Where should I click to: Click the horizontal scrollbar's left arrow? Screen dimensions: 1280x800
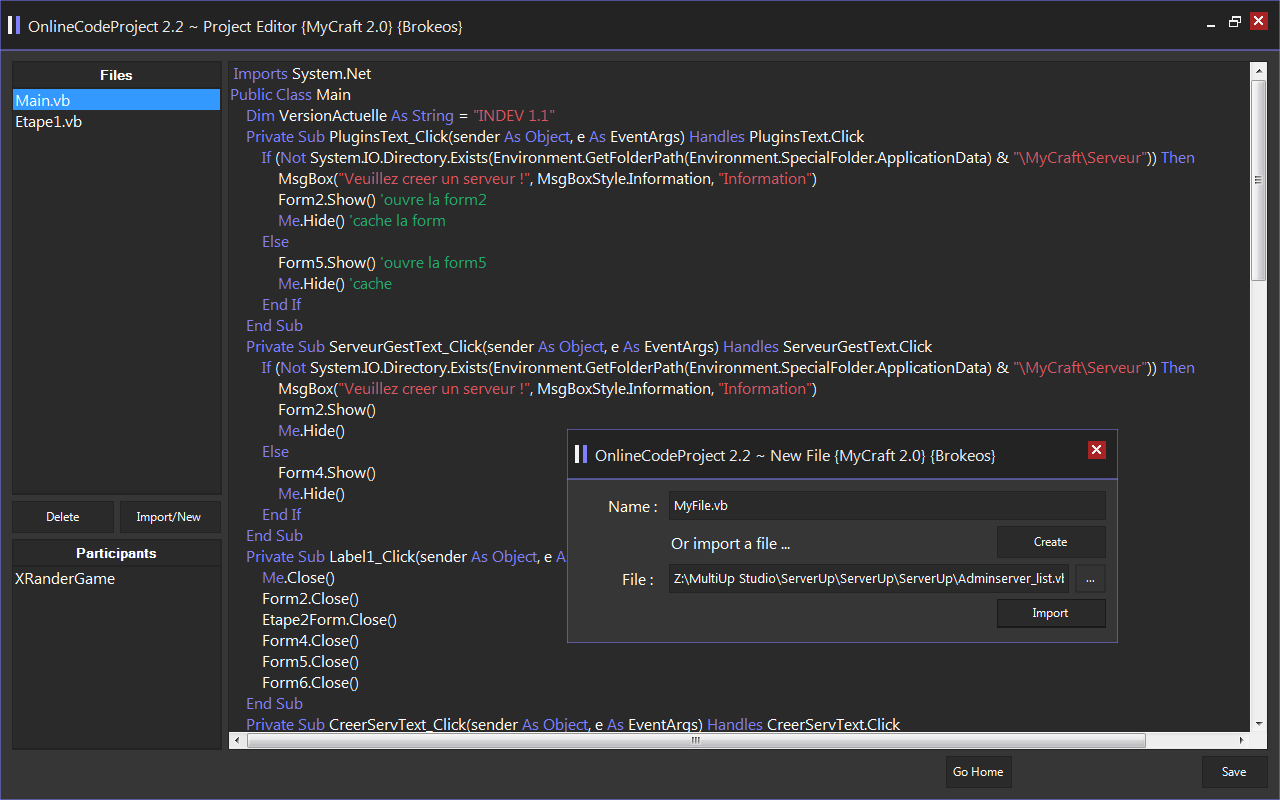coord(237,741)
